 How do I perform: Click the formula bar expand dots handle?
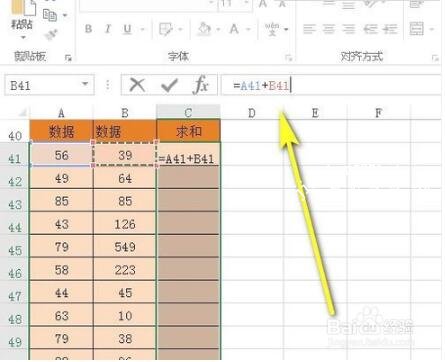click(x=108, y=85)
